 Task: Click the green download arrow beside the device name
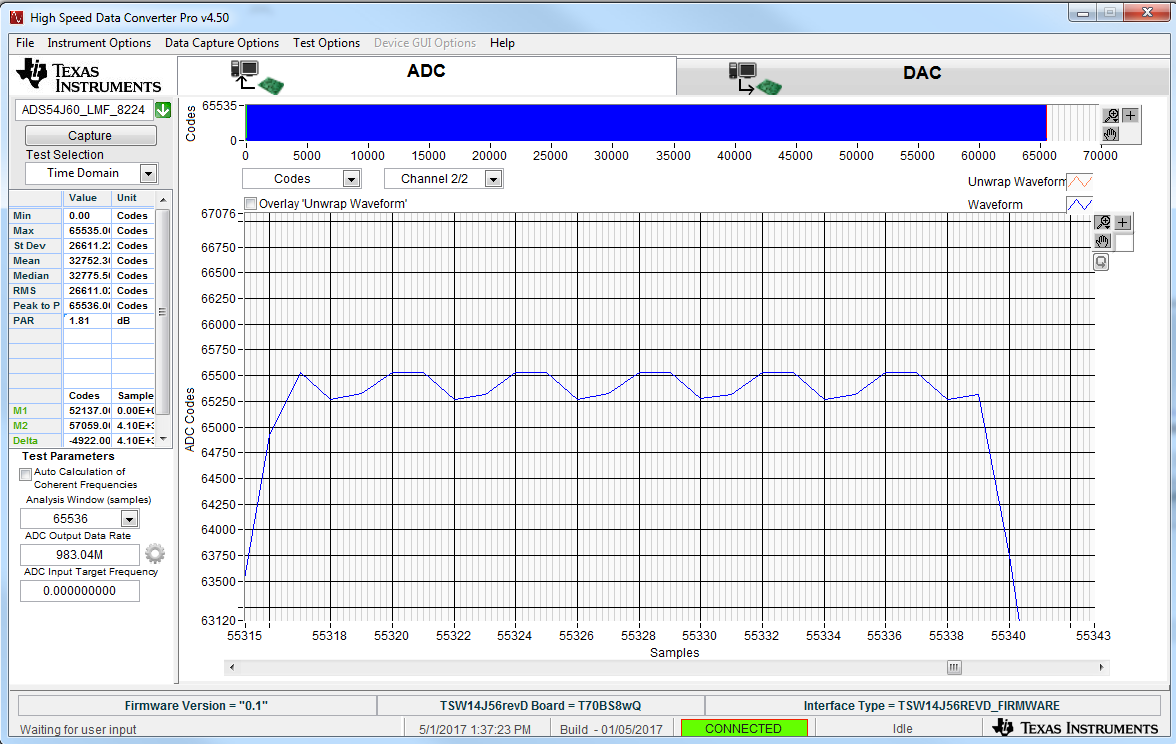163,110
